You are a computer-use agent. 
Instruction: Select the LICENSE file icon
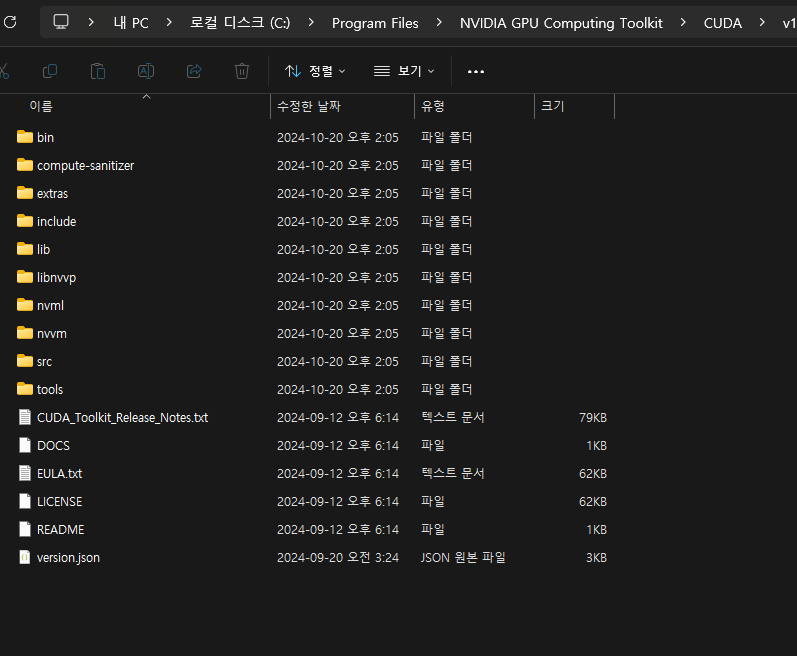coord(25,501)
